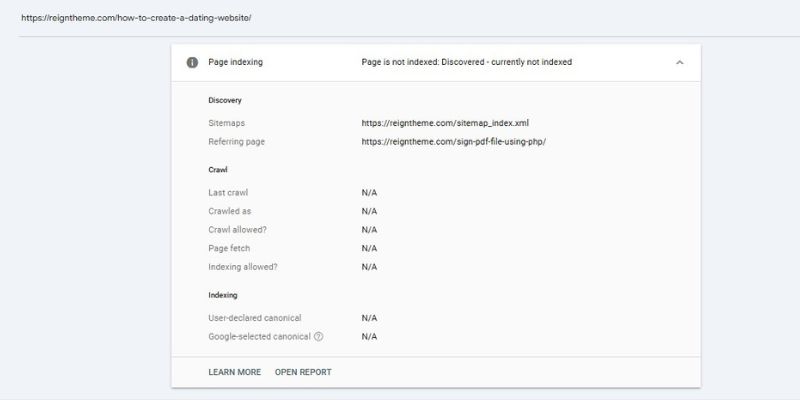Click the Page fetch row label

click(230, 248)
